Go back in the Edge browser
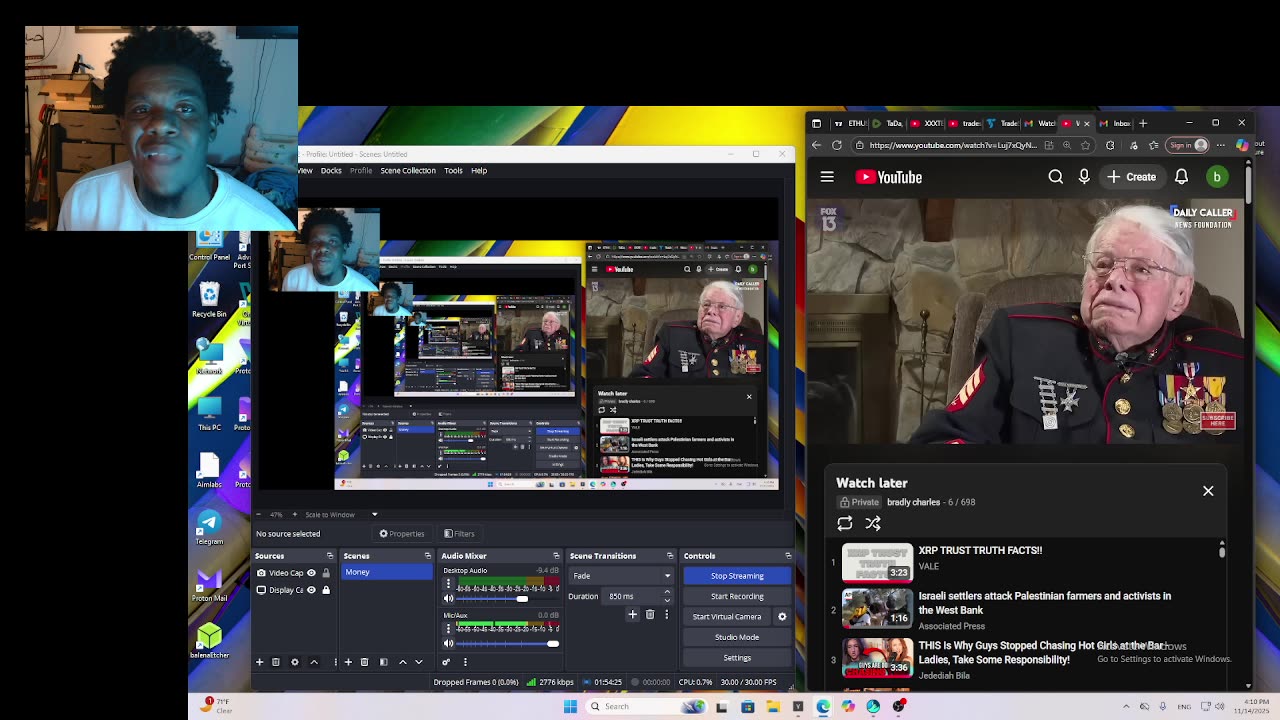The width and height of the screenshot is (1280, 720). [816, 145]
